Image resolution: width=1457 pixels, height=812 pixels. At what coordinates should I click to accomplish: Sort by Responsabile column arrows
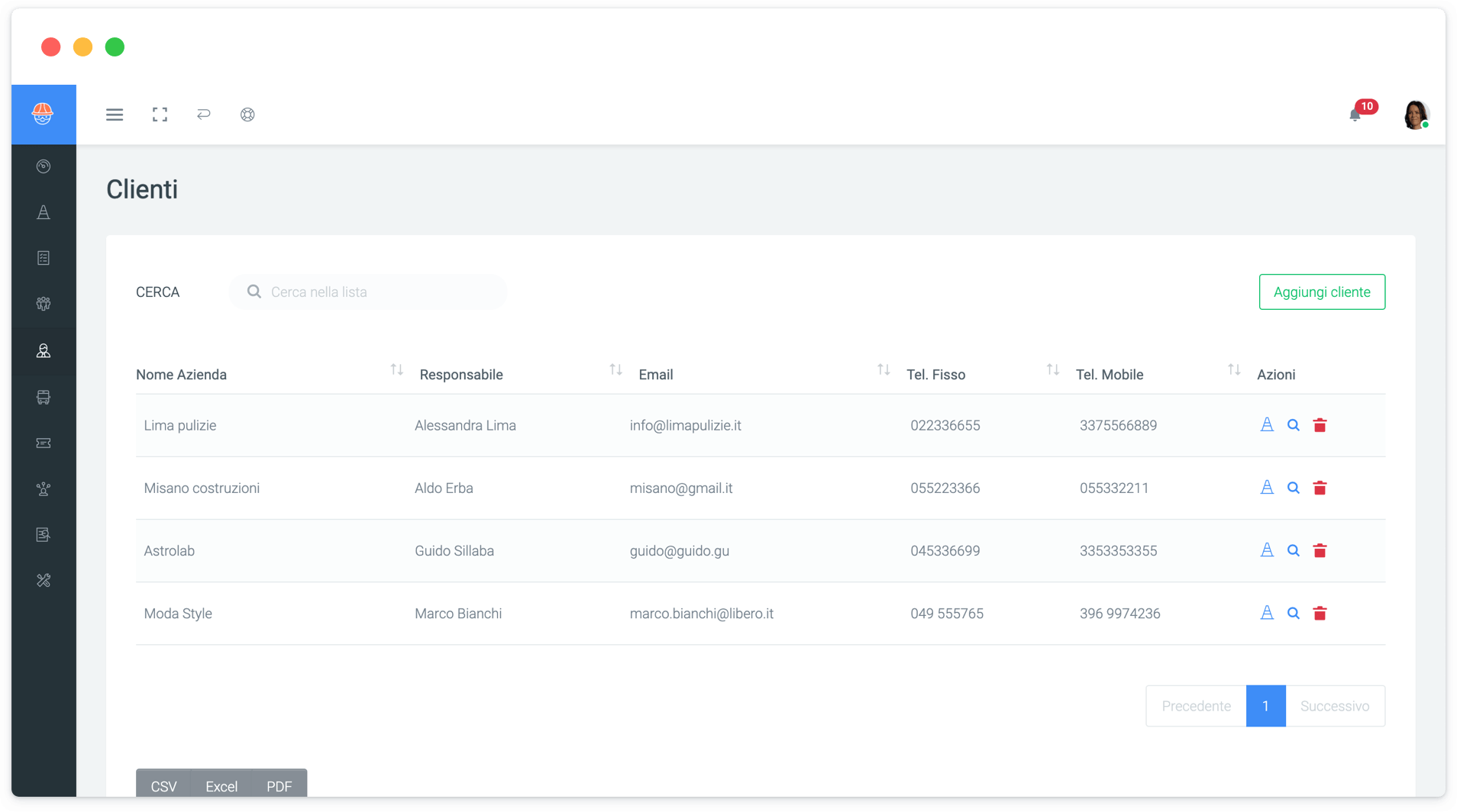click(615, 370)
